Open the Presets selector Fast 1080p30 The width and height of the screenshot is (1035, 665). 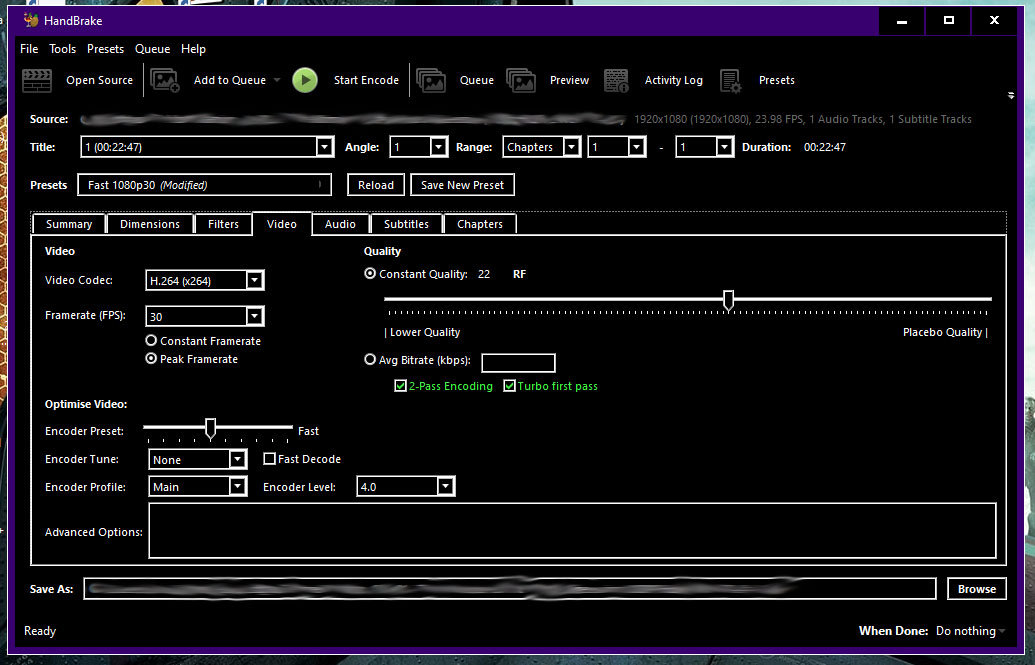pyautogui.click(x=205, y=185)
